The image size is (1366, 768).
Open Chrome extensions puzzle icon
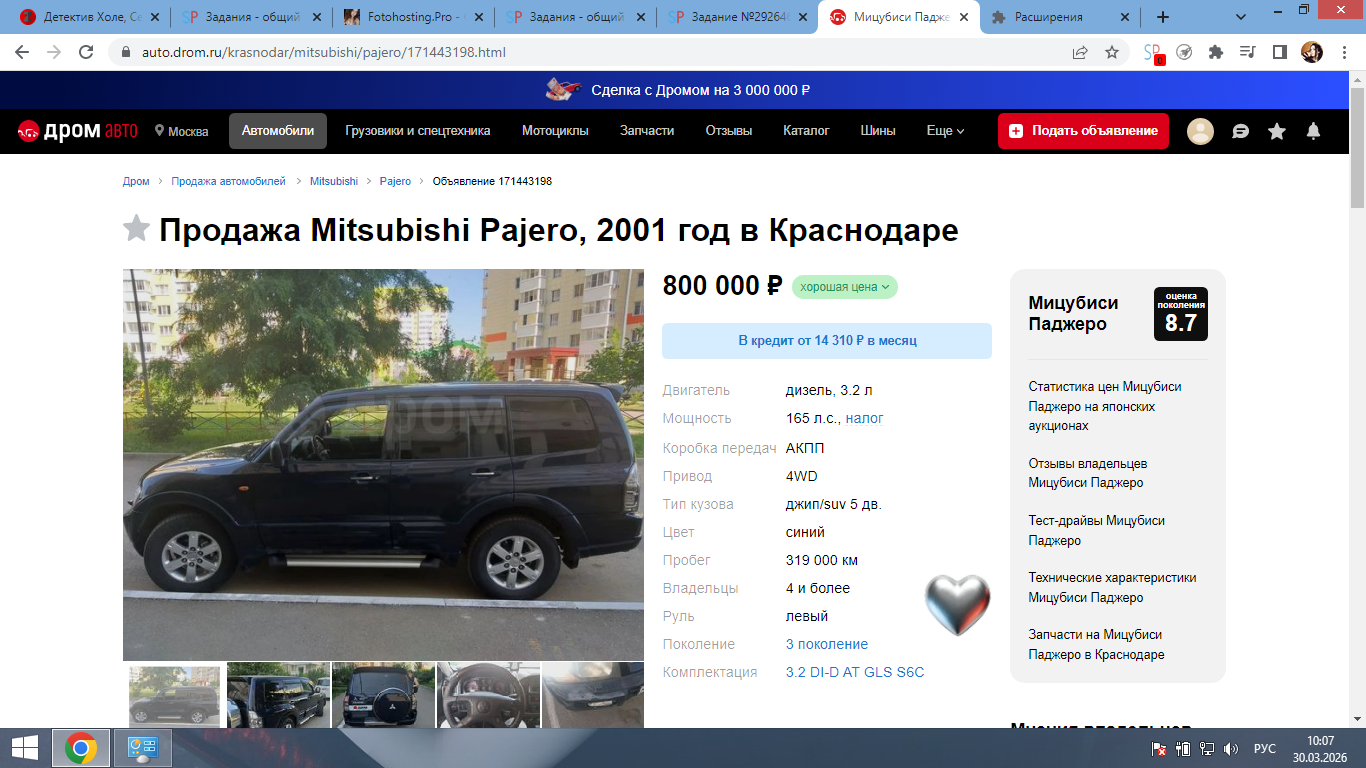tap(1215, 52)
